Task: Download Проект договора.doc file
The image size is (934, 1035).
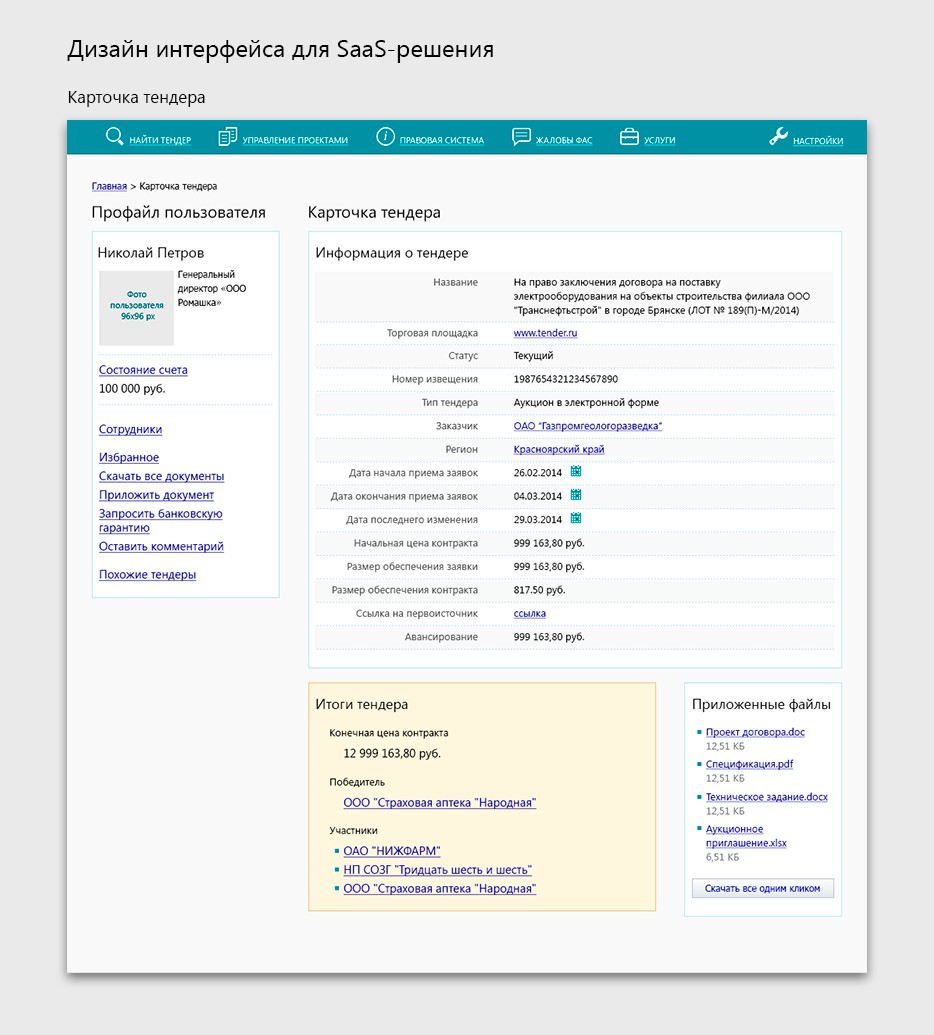Action: [x=755, y=732]
